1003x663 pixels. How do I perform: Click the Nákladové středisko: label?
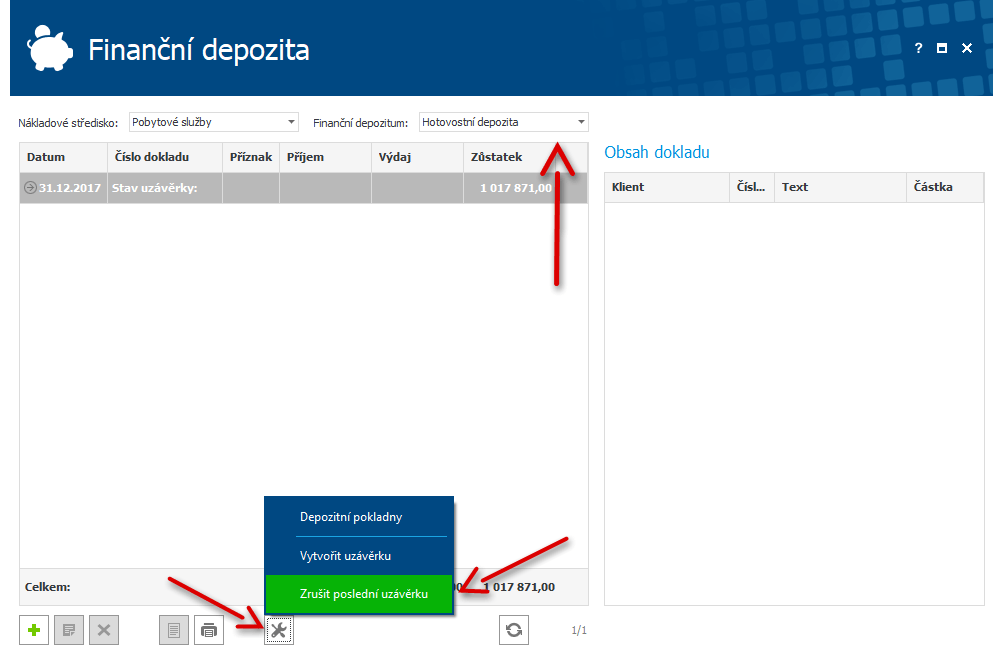pyautogui.click(x=68, y=123)
